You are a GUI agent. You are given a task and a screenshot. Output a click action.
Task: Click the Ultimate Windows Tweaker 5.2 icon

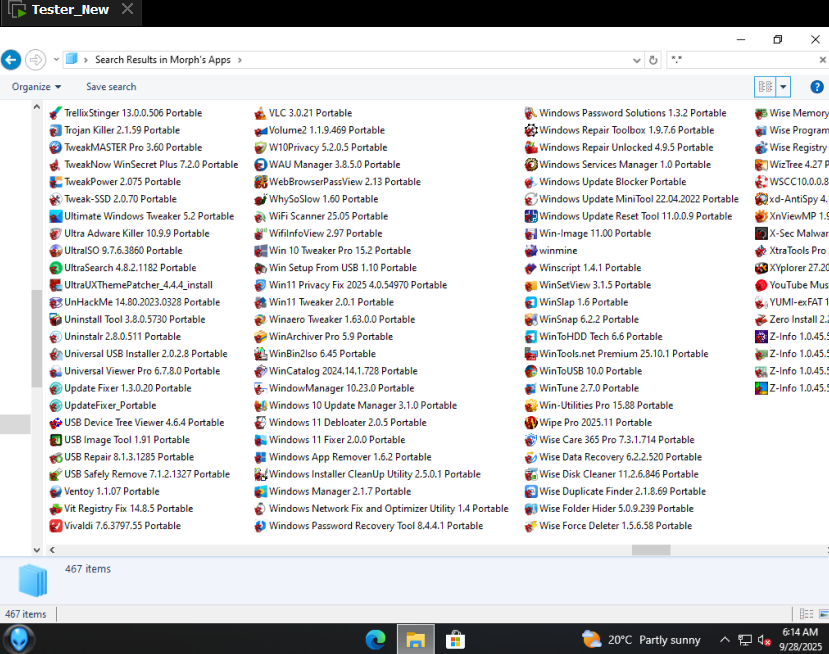coord(56,216)
